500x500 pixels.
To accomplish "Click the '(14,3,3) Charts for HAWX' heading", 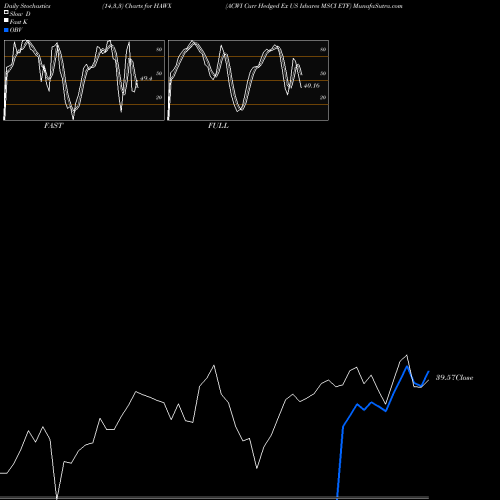I will click(137, 6).
